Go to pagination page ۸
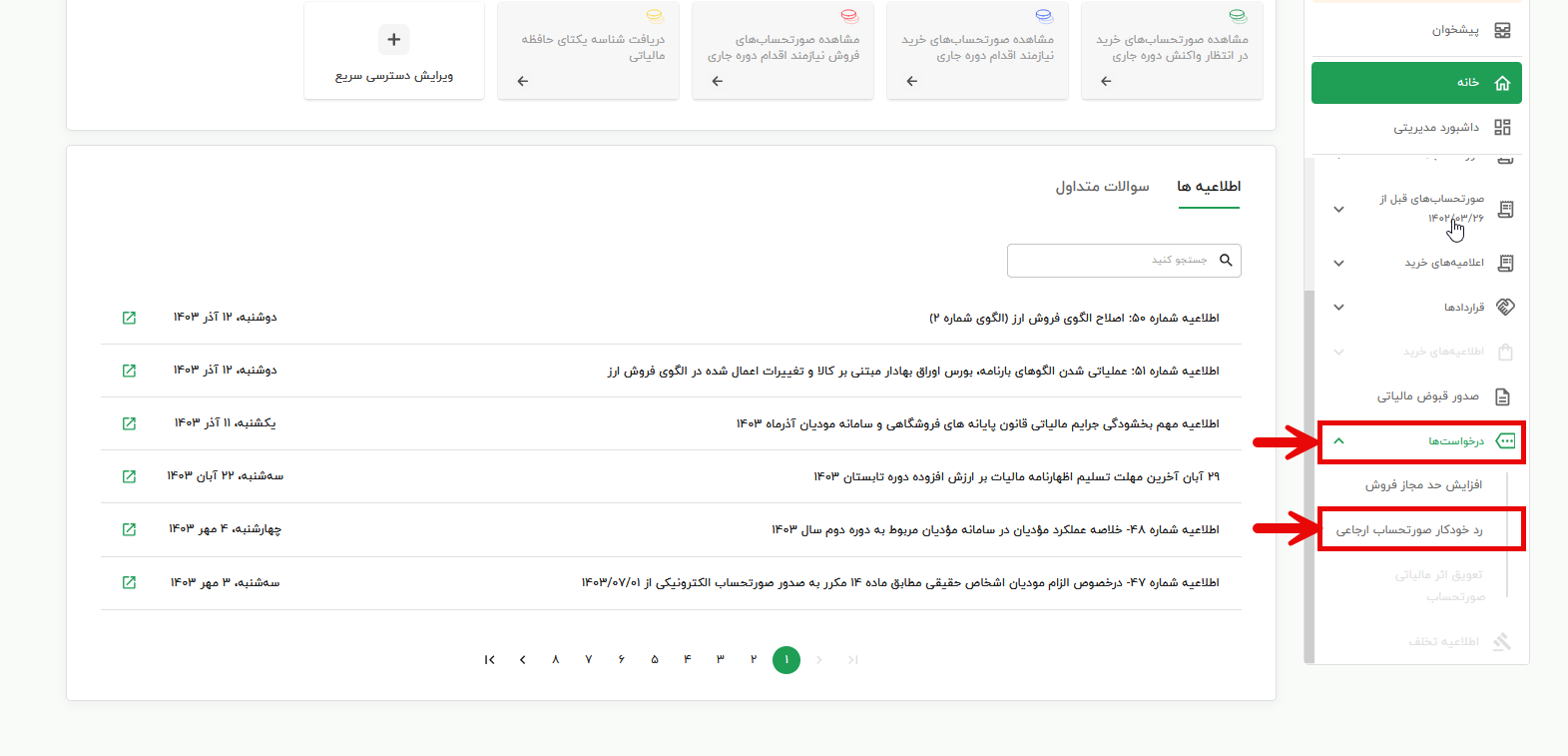 tap(556, 659)
